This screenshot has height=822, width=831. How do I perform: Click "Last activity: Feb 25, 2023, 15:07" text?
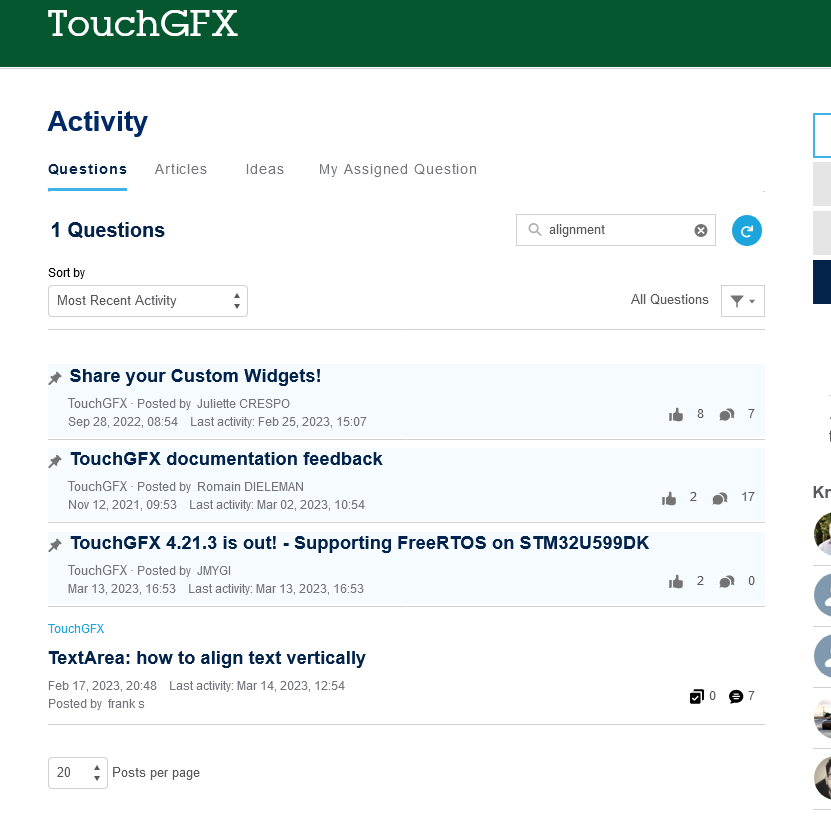[278, 422]
